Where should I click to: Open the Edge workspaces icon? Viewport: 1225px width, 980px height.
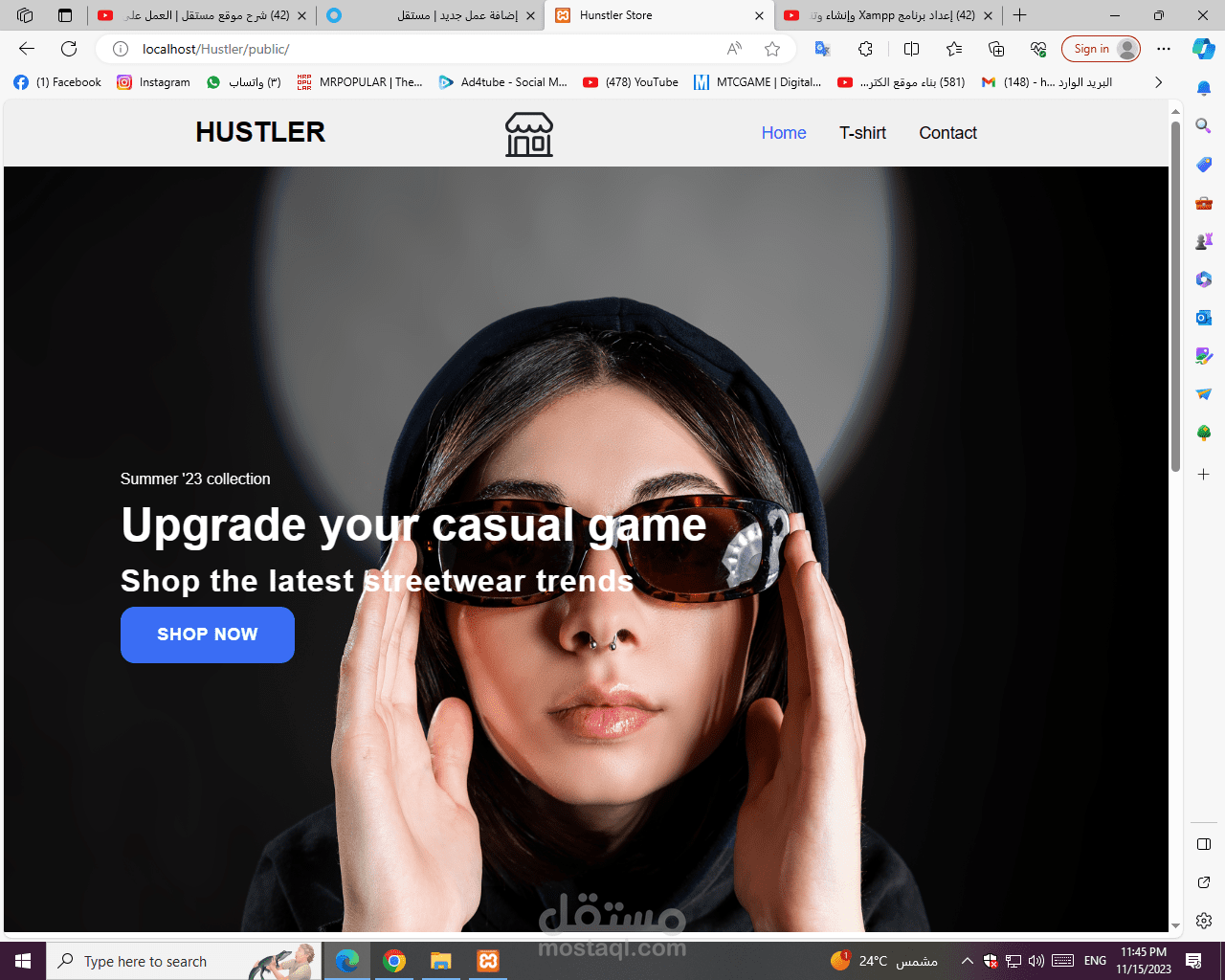pos(25,15)
